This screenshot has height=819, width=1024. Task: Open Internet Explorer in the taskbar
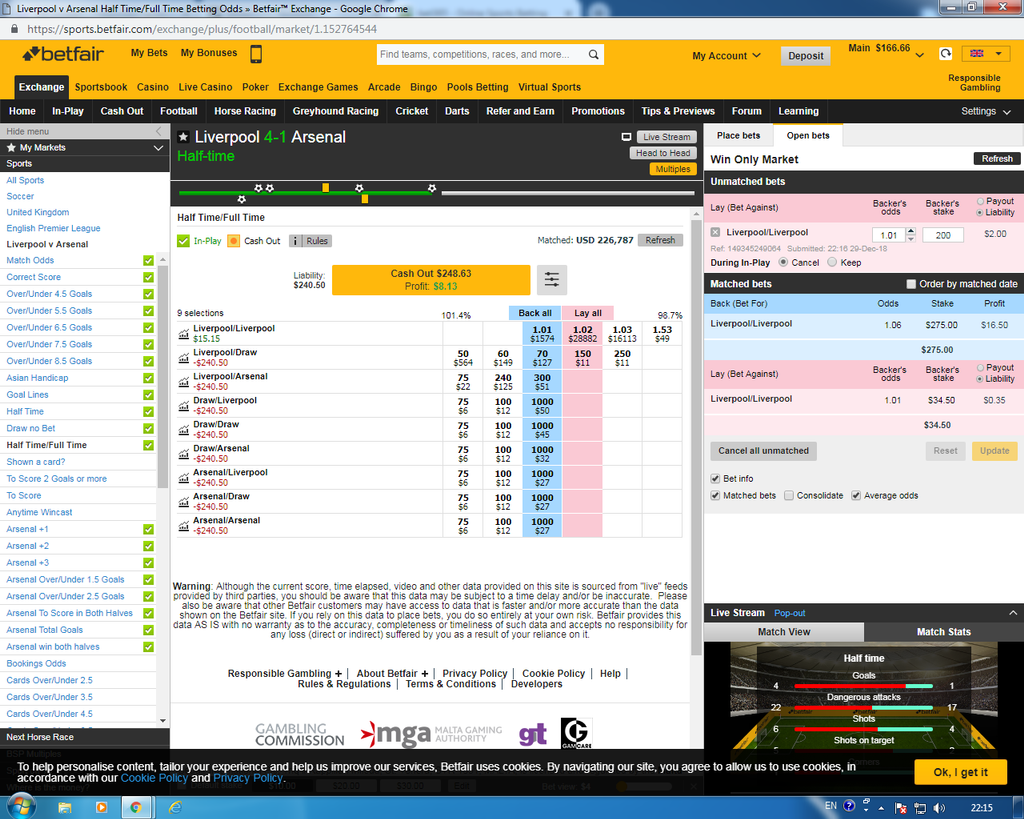[175, 808]
